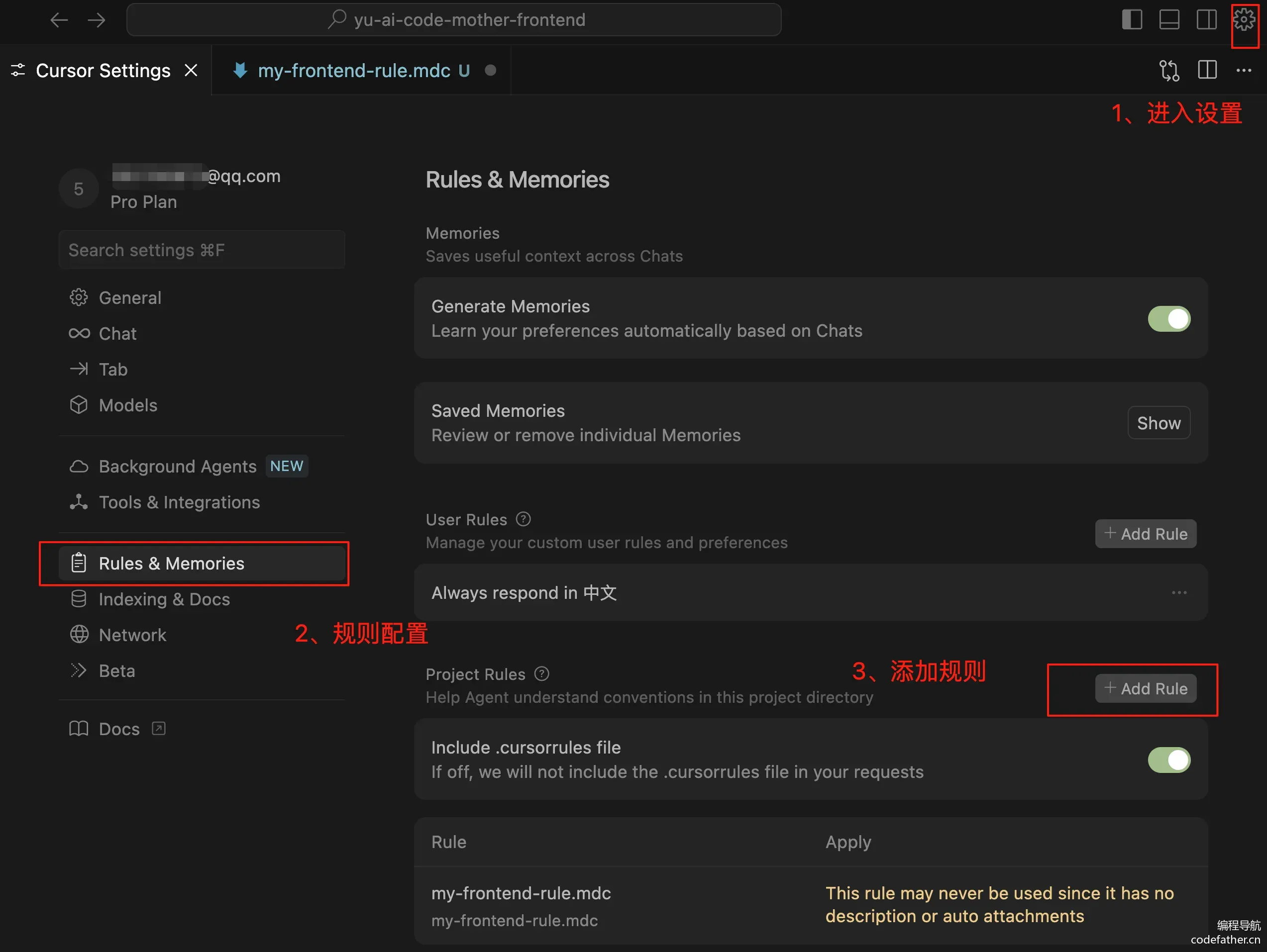Open Chat settings section
The image size is (1267, 952).
point(202,333)
